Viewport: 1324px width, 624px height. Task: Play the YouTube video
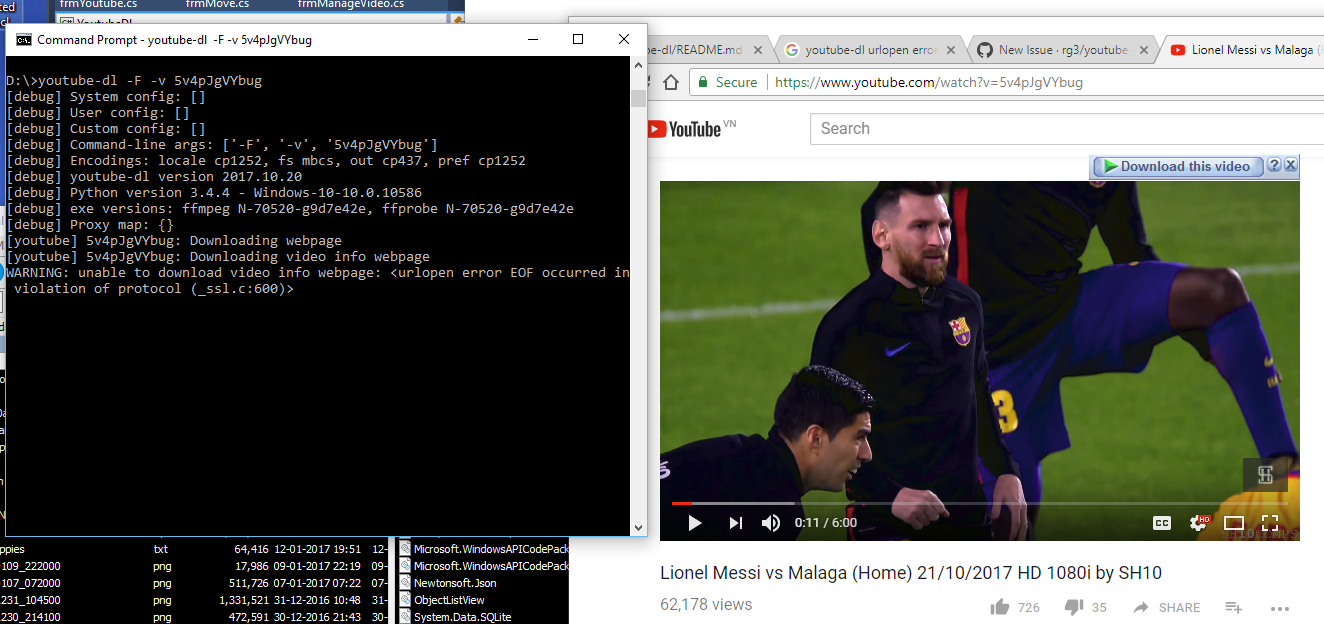pyautogui.click(x=695, y=522)
